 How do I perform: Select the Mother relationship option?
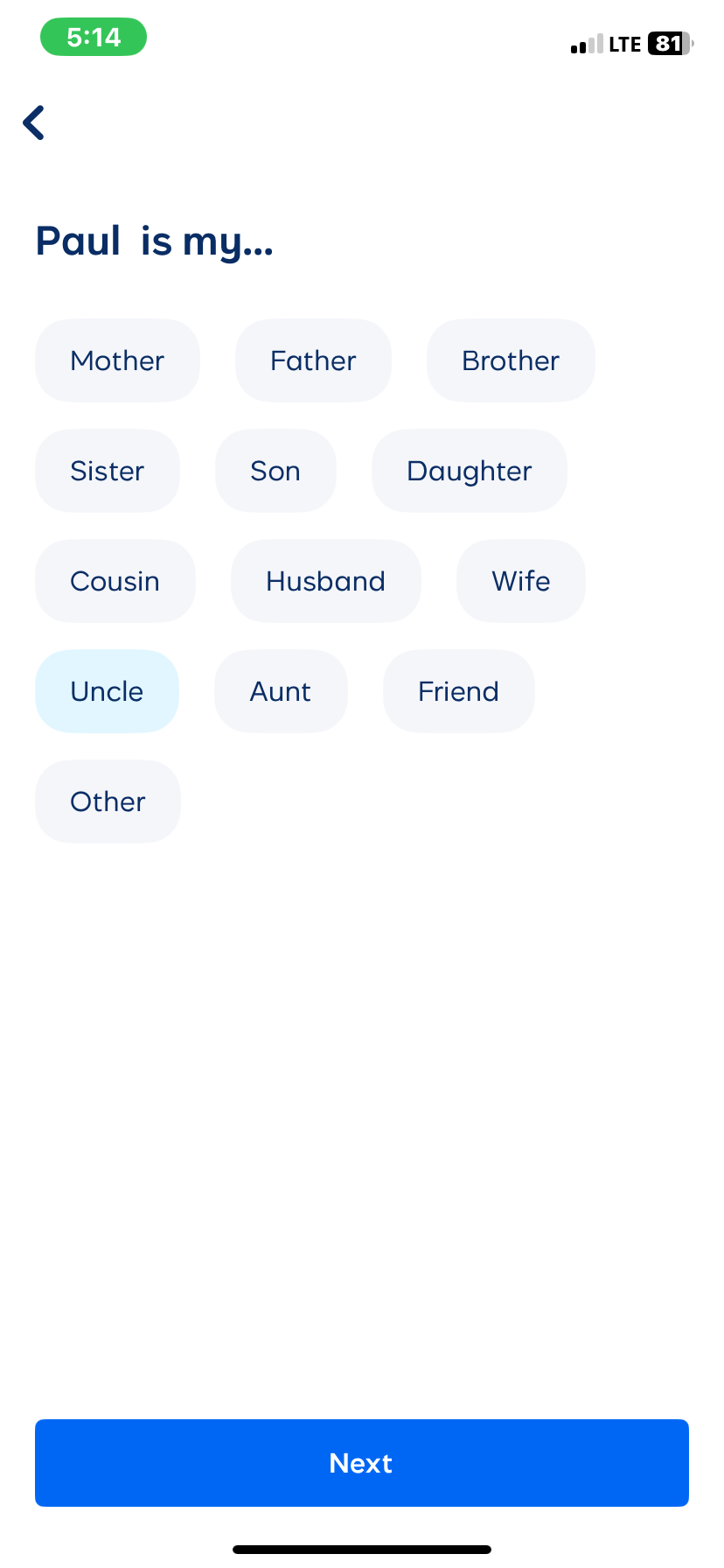coord(117,360)
